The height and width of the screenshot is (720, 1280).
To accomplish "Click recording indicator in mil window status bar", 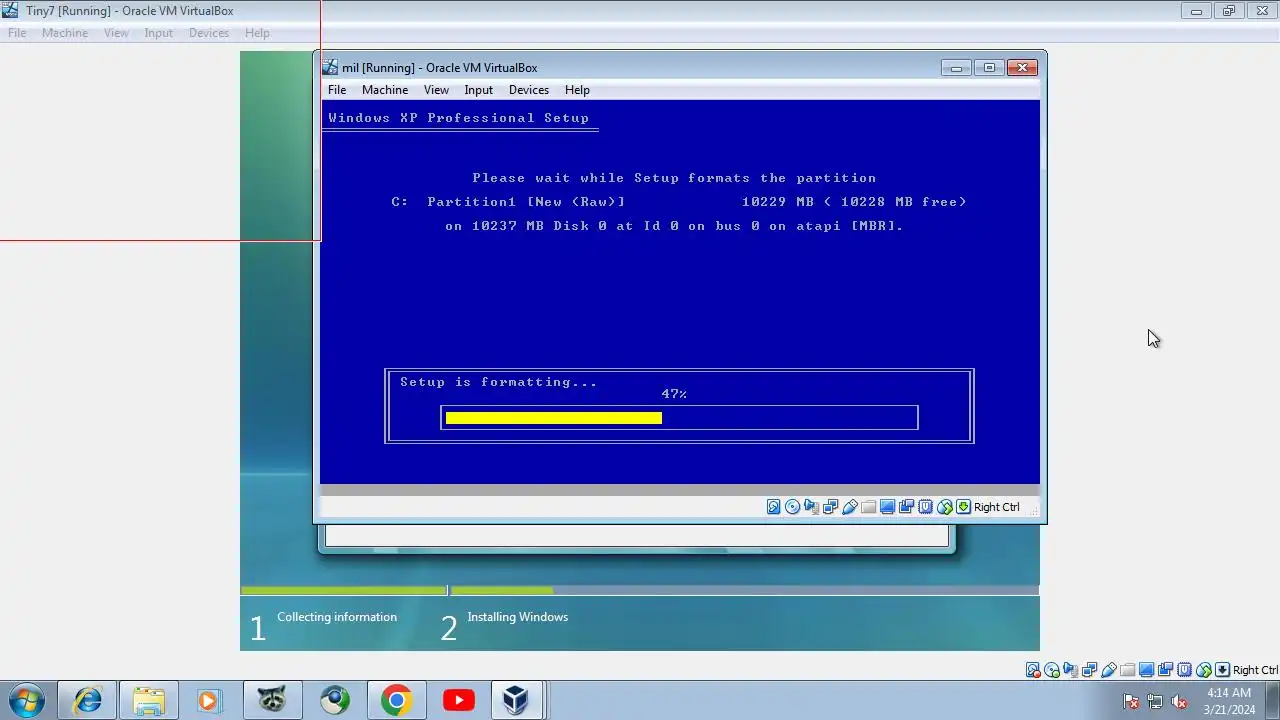I will coord(907,507).
